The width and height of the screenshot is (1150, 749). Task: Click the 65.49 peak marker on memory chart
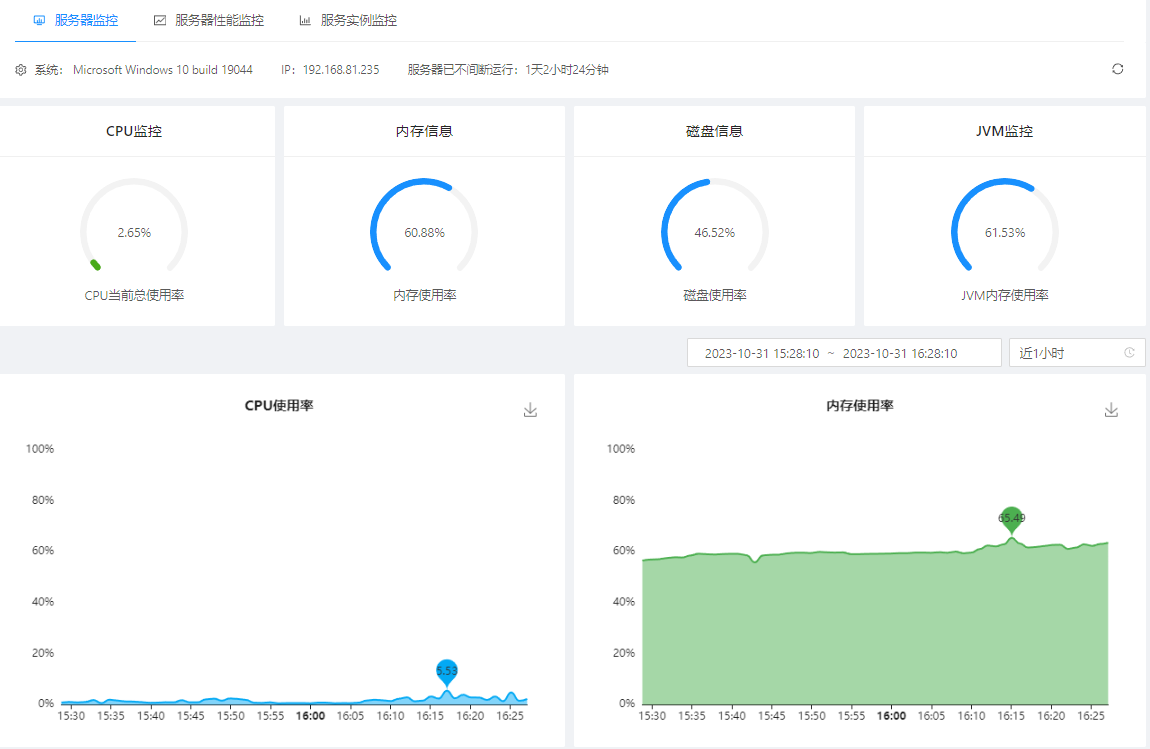point(1011,517)
